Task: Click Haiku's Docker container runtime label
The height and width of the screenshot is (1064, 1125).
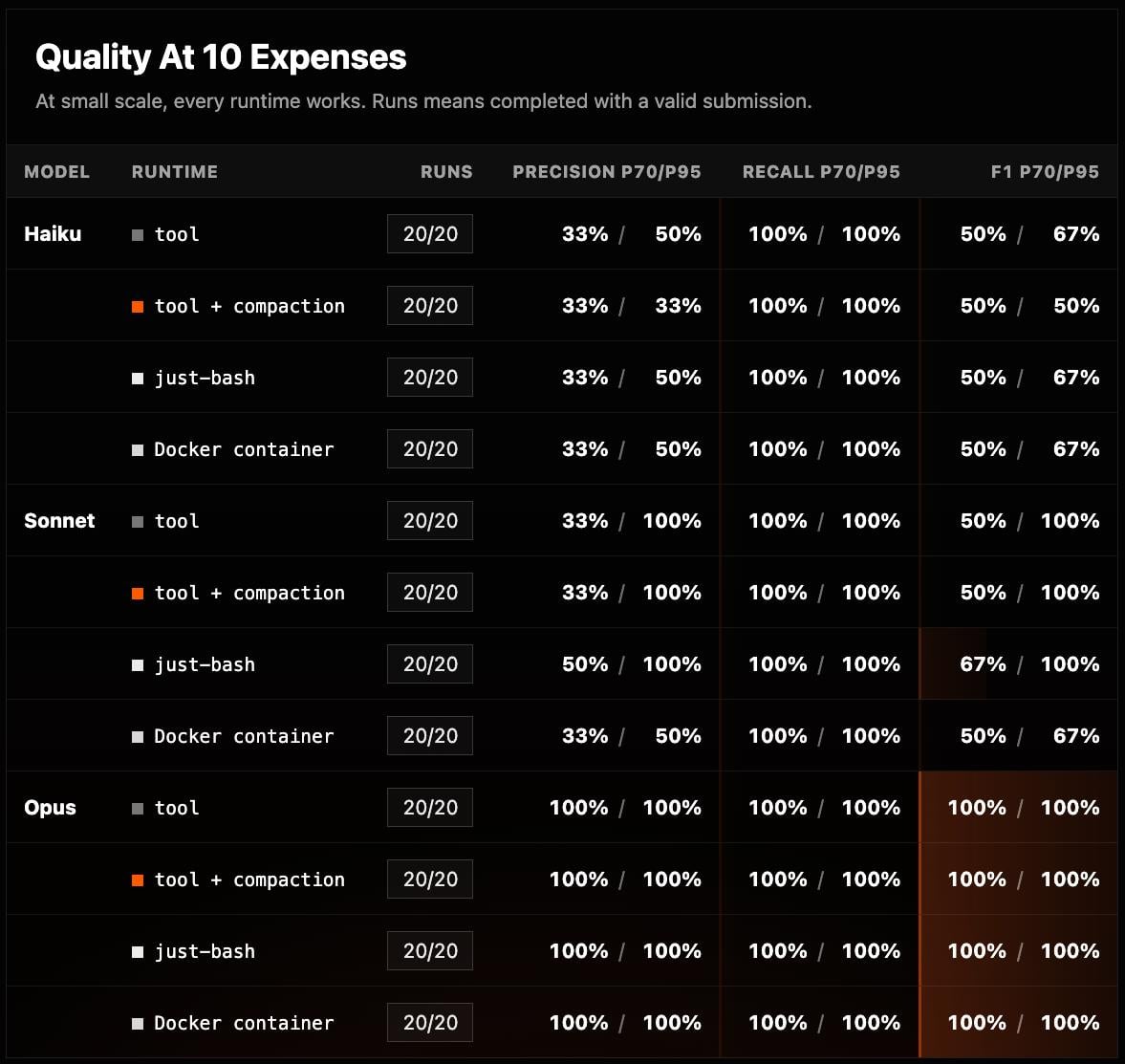Action: click(244, 450)
